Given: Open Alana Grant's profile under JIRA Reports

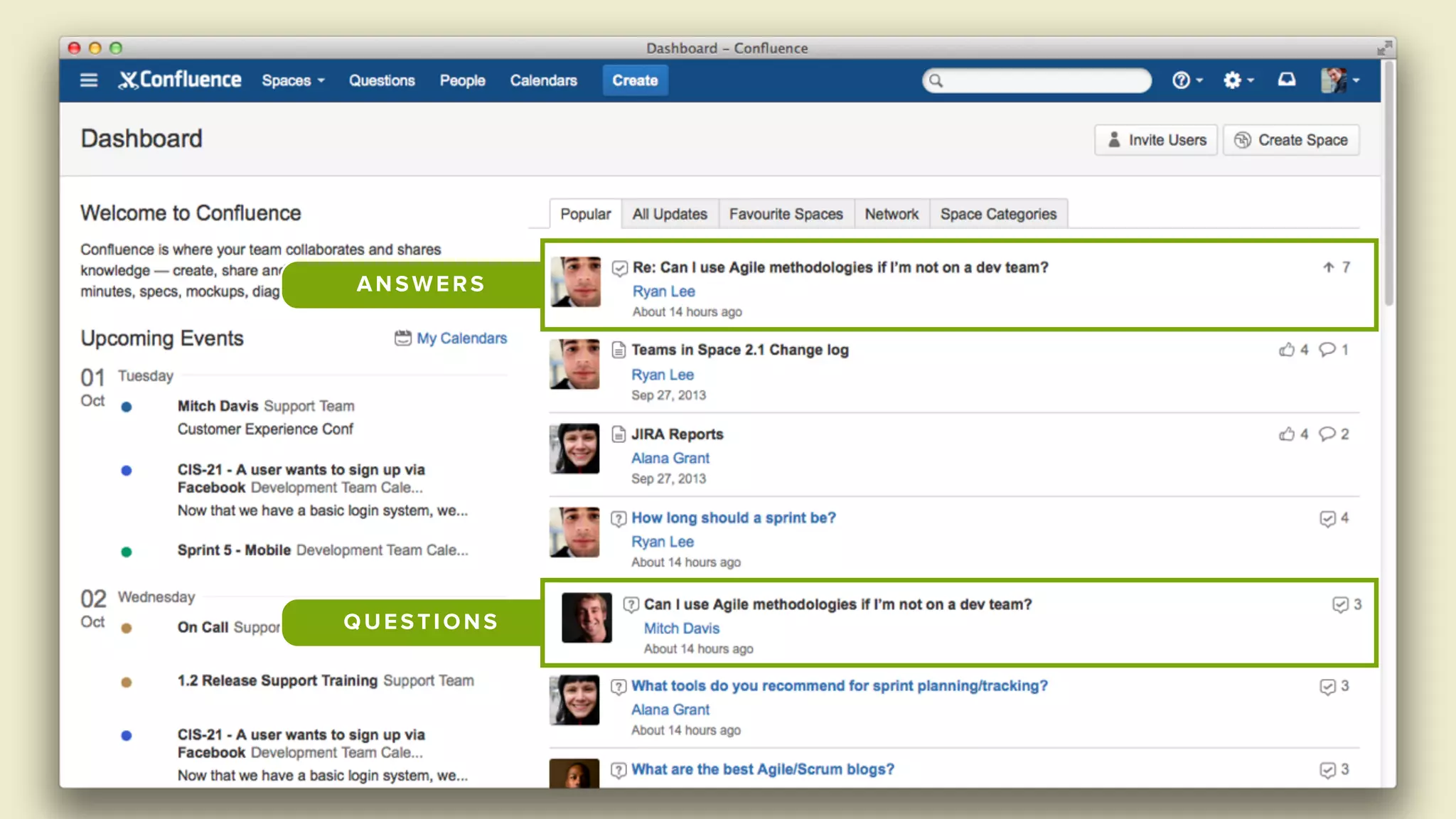Looking at the screenshot, I should tap(670, 459).
